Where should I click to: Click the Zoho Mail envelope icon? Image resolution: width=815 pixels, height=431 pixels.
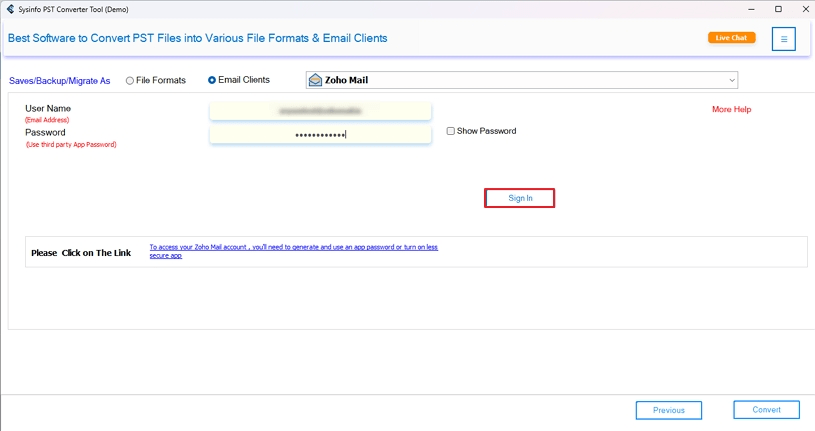[315, 80]
